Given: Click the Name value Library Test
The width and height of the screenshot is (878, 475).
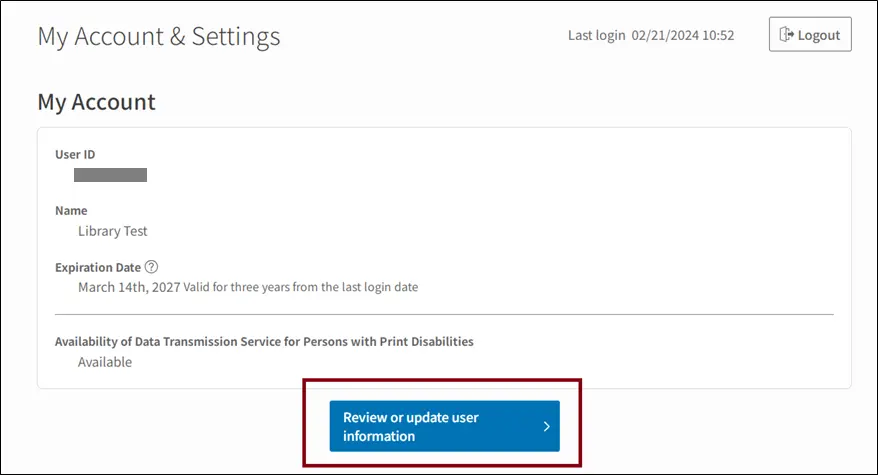Looking at the screenshot, I should point(113,231).
